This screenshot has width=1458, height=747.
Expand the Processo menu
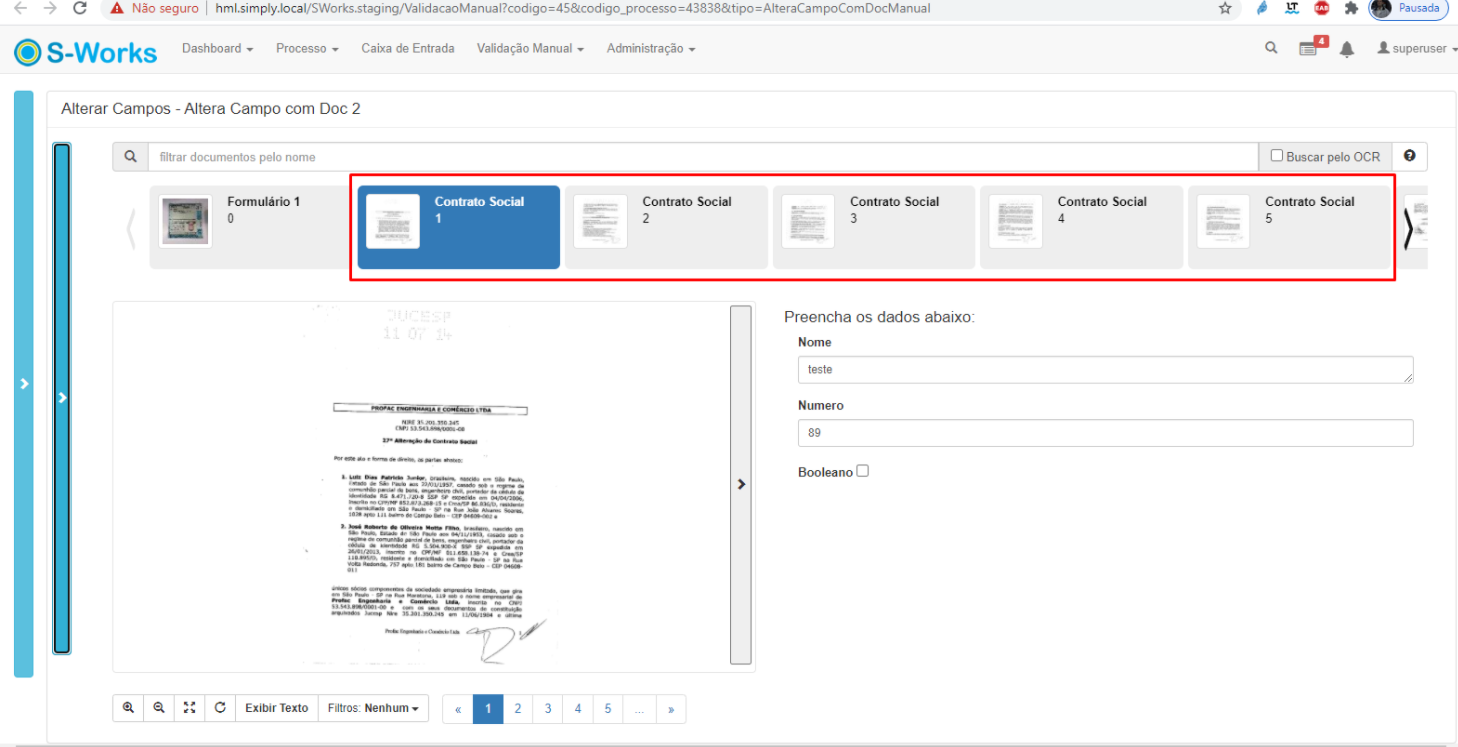coord(307,48)
